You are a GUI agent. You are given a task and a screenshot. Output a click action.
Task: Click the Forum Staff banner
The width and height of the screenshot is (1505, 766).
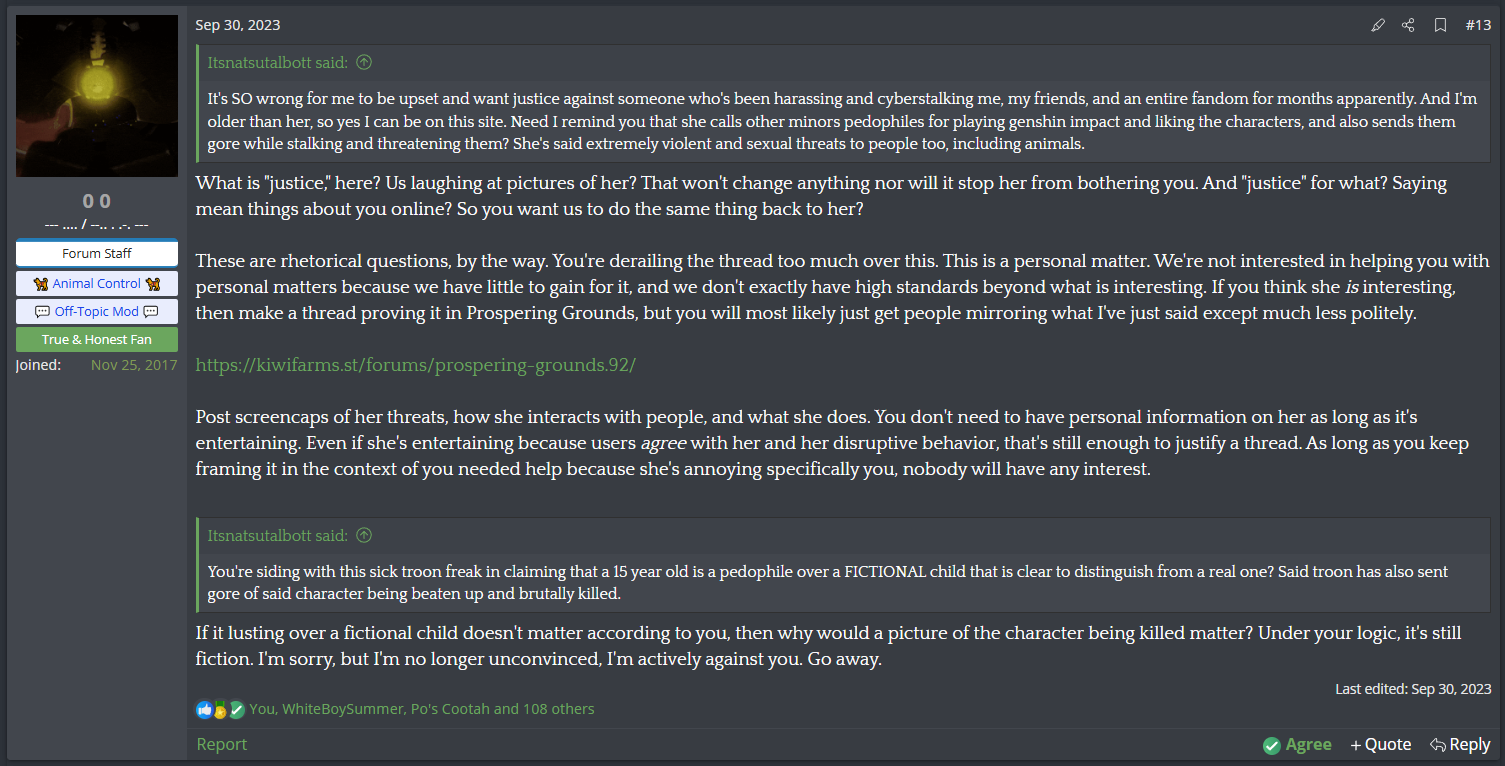97,254
